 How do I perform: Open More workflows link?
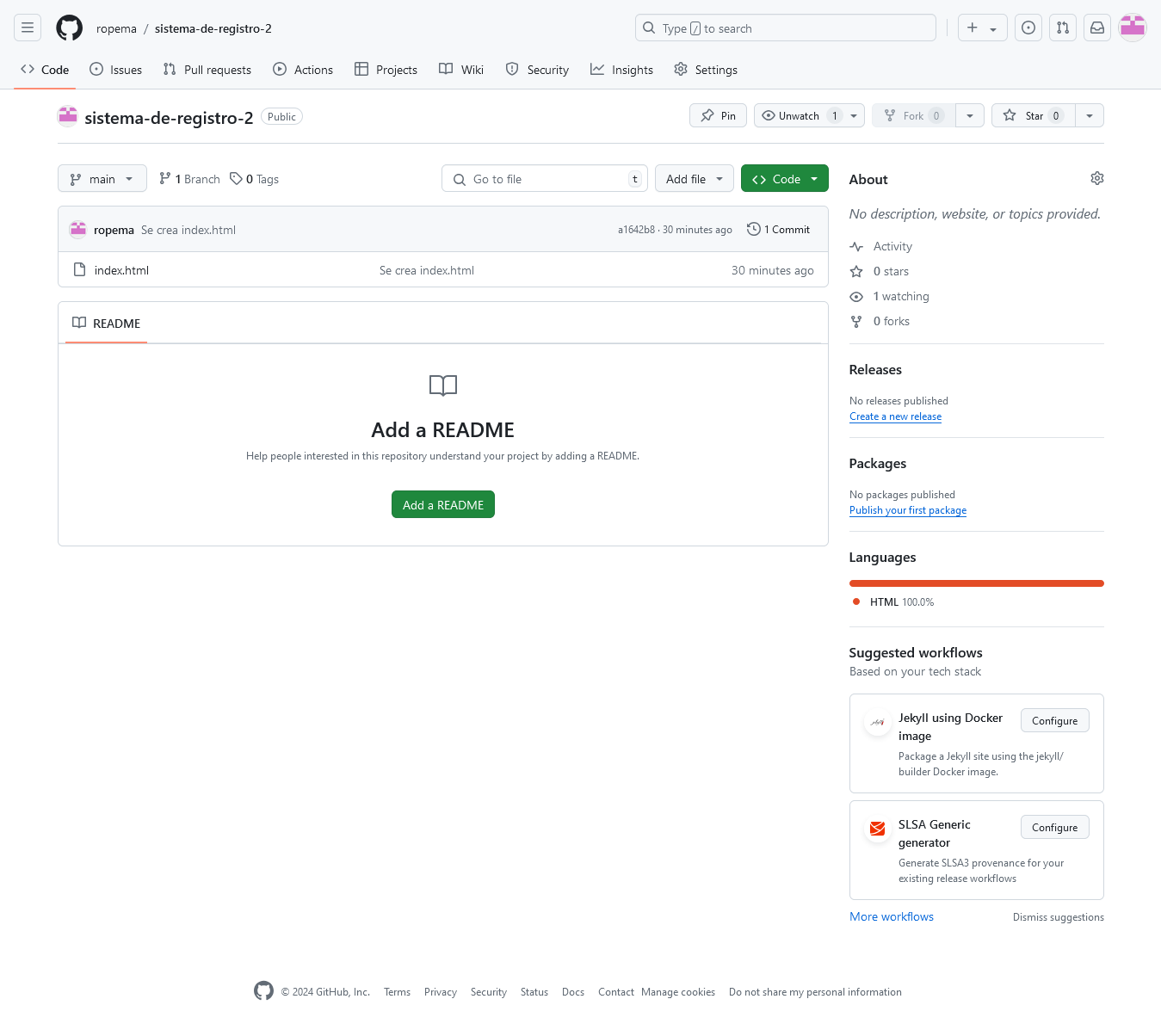[892, 916]
